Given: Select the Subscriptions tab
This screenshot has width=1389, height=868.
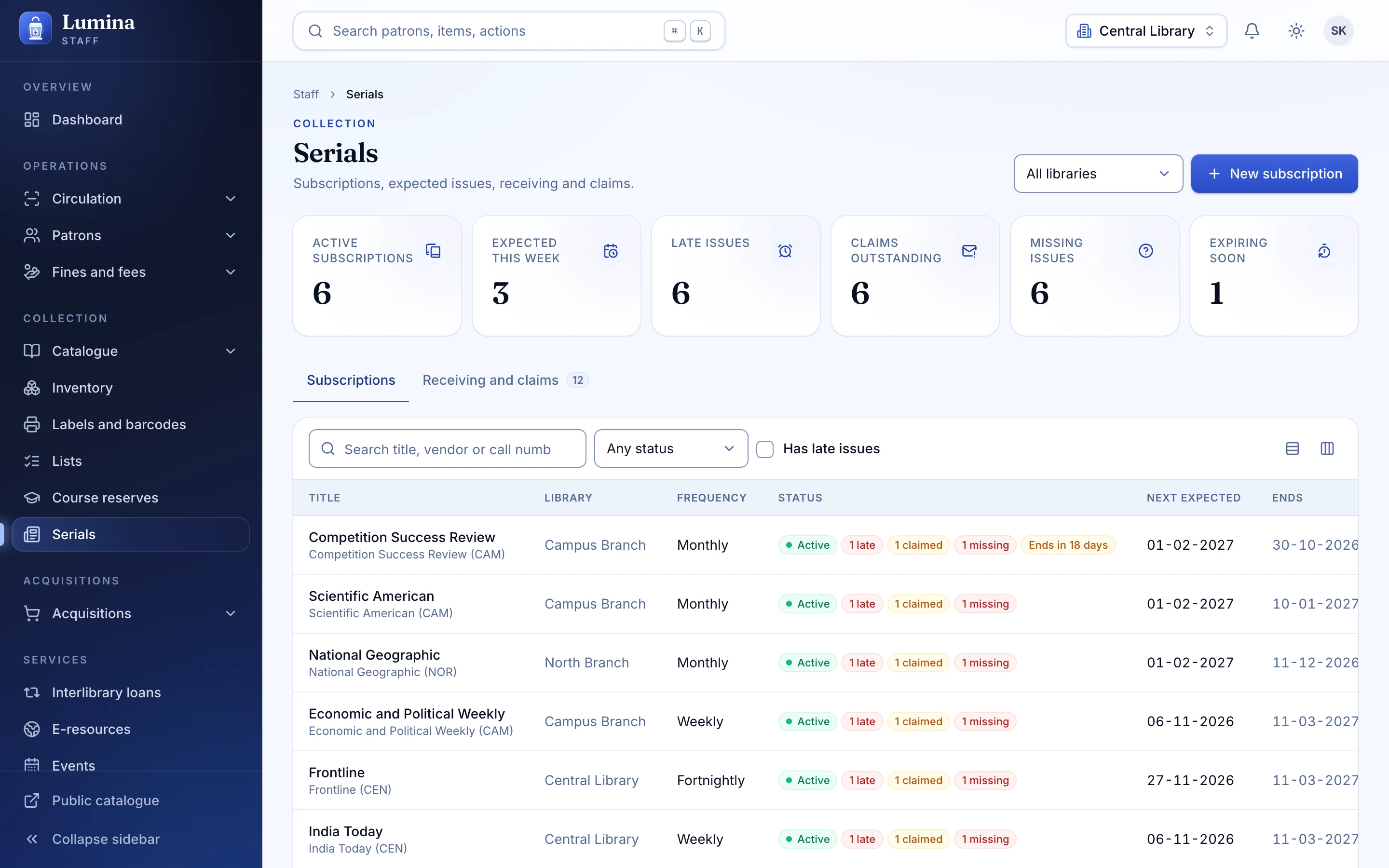Looking at the screenshot, I should (x=351, y=380).
